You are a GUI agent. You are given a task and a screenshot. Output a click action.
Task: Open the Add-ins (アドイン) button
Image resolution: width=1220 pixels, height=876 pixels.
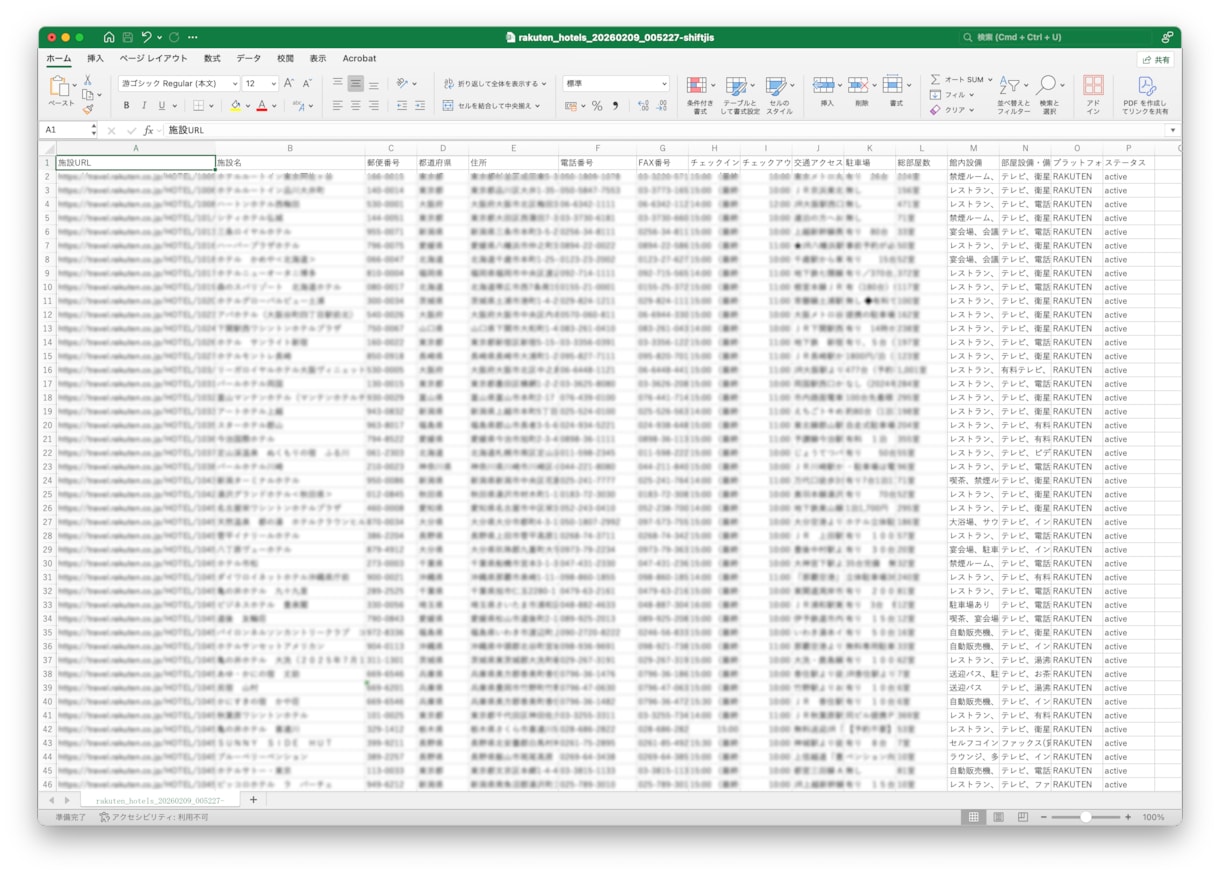(x=1093, y=95)
